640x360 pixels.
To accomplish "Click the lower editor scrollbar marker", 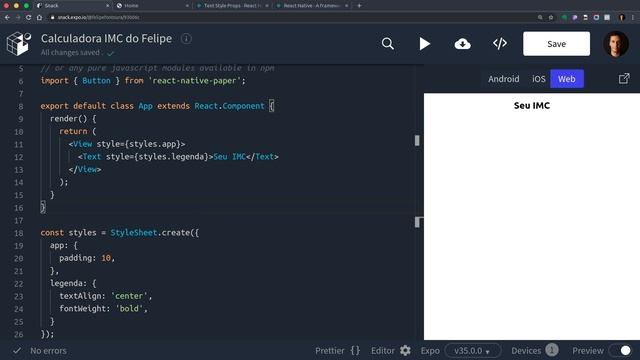I will pos(417,222).
